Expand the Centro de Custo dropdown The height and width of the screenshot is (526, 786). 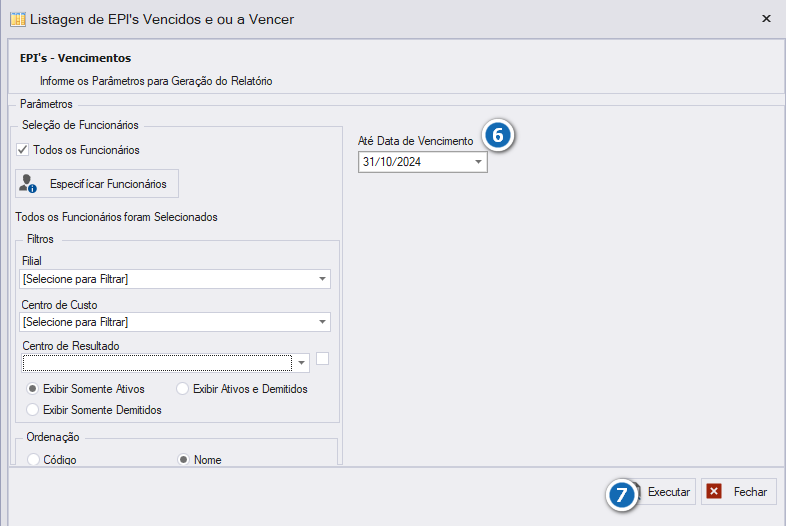click(322, 322)
